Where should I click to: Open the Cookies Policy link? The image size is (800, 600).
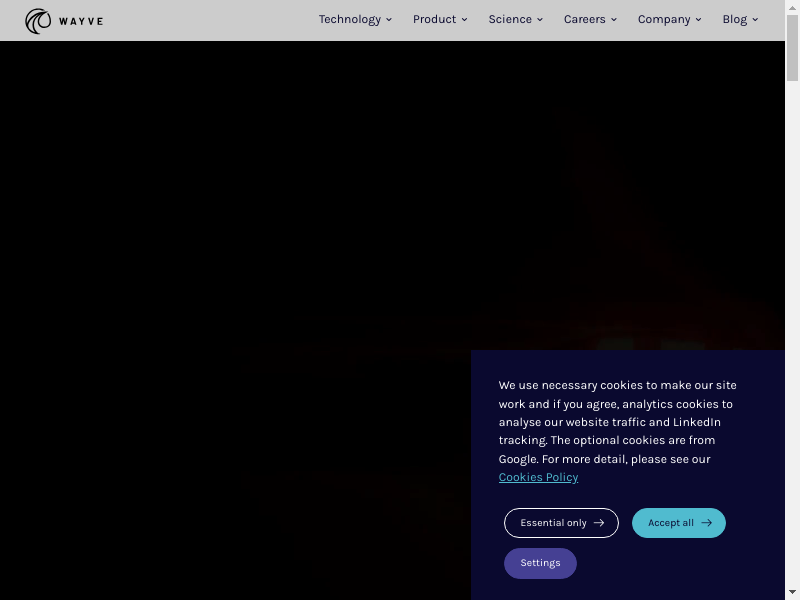tap(538, 477)
